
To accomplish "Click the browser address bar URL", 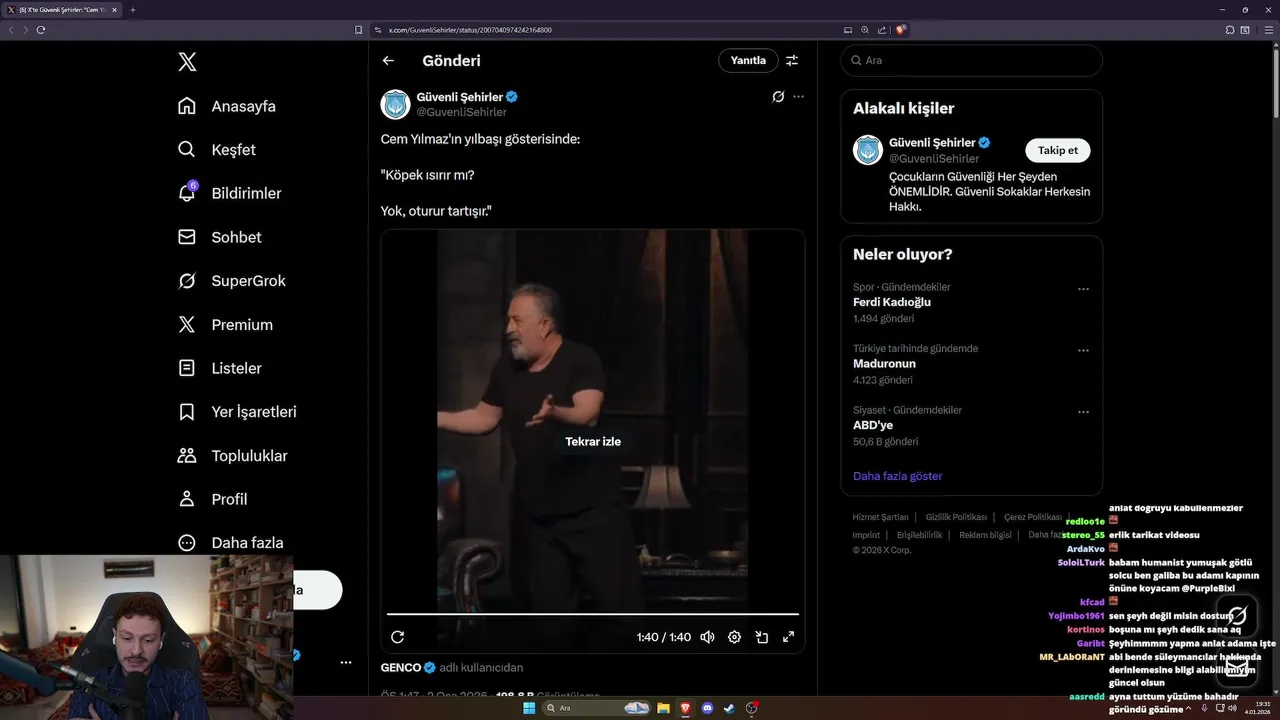I will pos(470,30).
